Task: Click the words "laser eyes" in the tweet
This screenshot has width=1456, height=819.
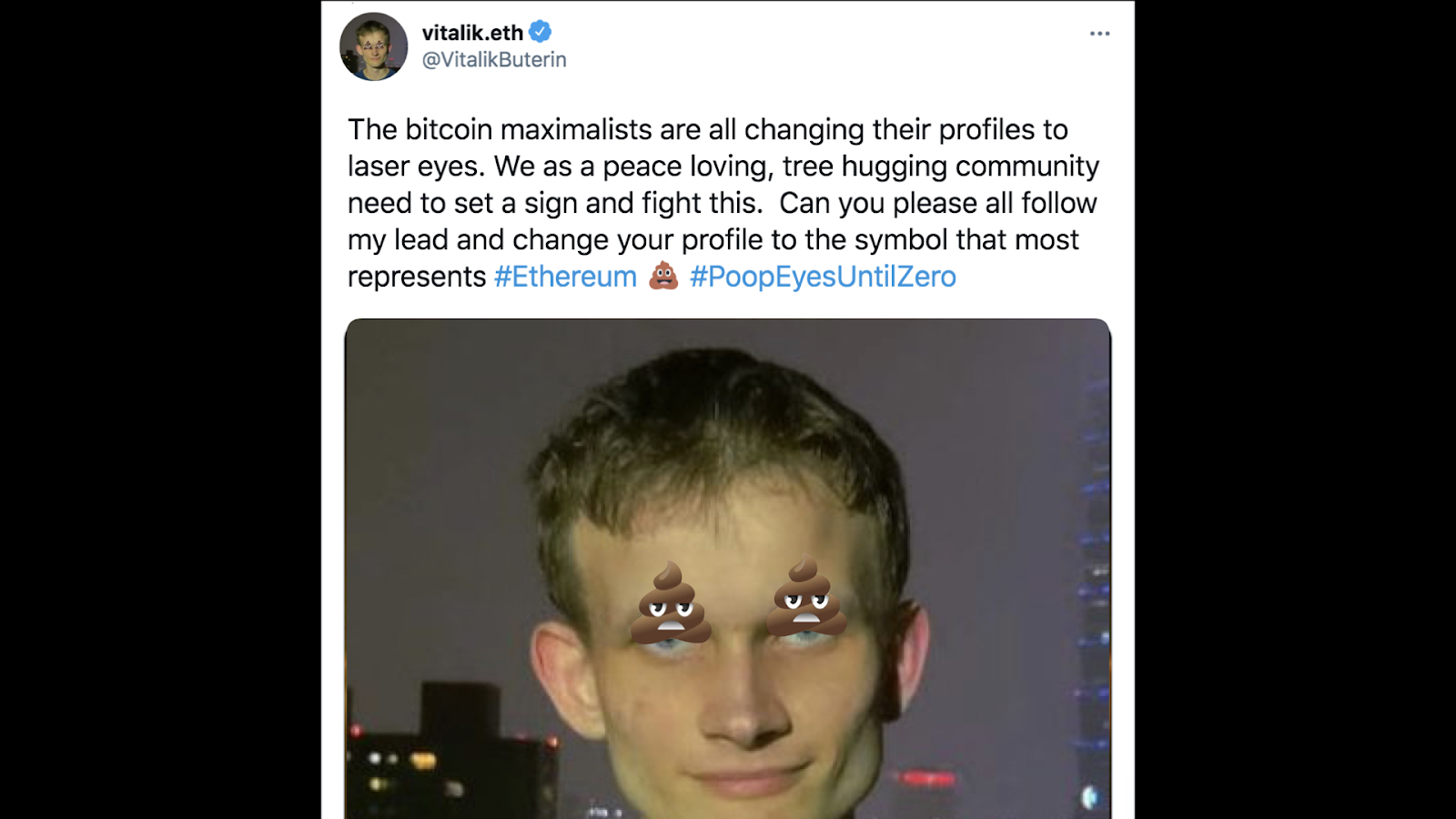Action: 414,167
